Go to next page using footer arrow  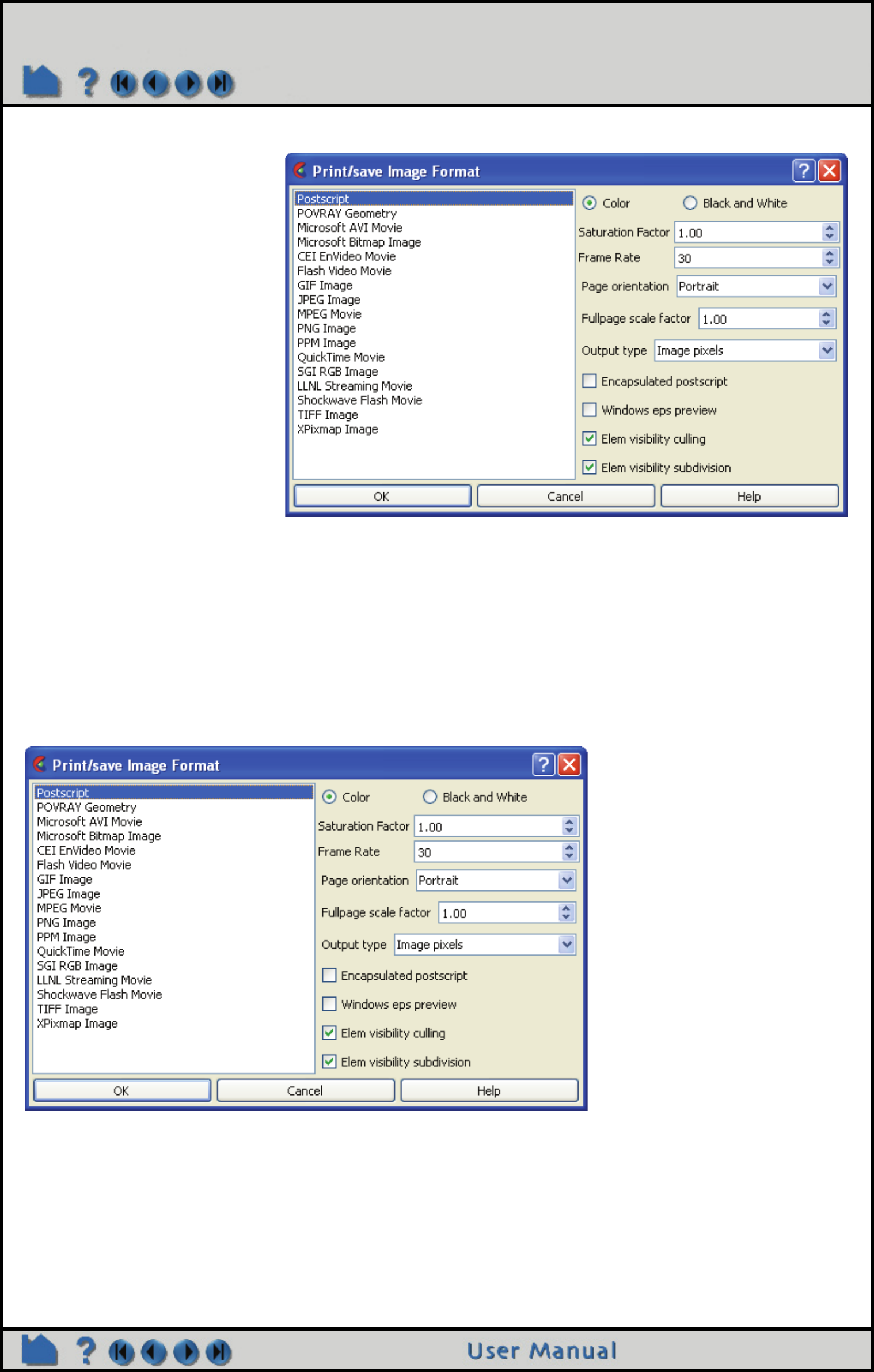click(186, 1352)
